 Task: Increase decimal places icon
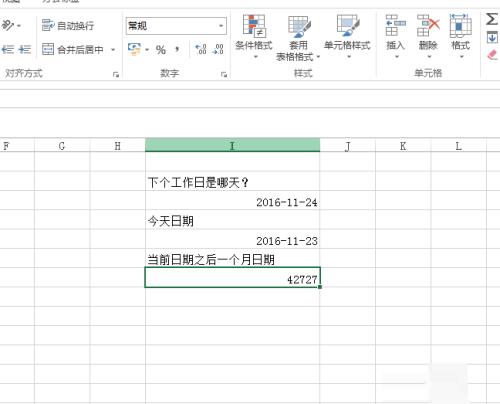click(x=201, y=50)
